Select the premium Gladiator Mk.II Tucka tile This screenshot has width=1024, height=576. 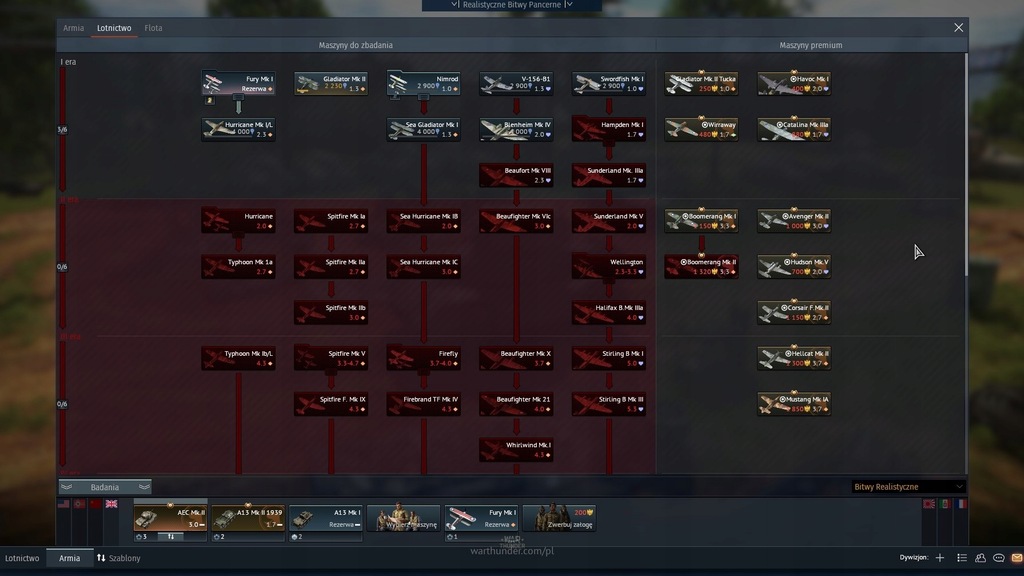click(x=701, y=84)
